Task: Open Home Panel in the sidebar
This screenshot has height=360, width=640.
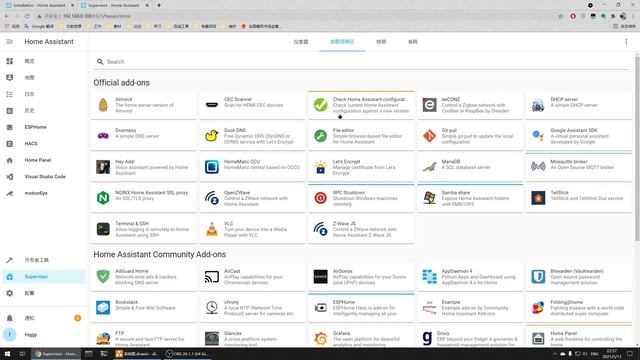Action: click(x=44, y=160)
